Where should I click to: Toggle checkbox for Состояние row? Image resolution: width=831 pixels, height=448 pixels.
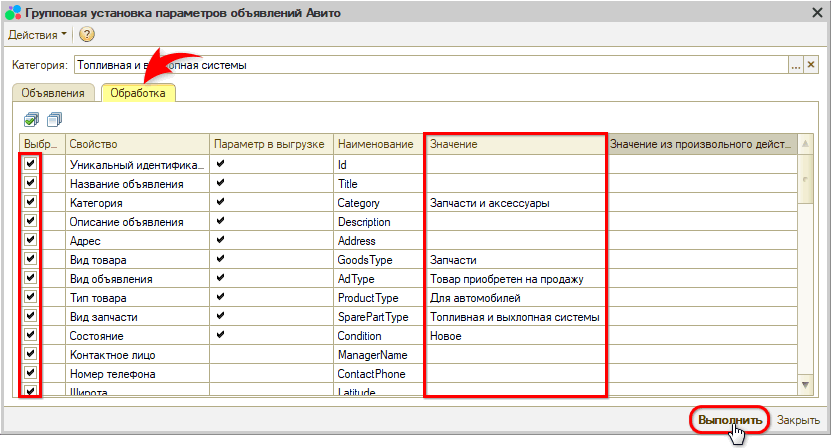click(x=31, y=336)
